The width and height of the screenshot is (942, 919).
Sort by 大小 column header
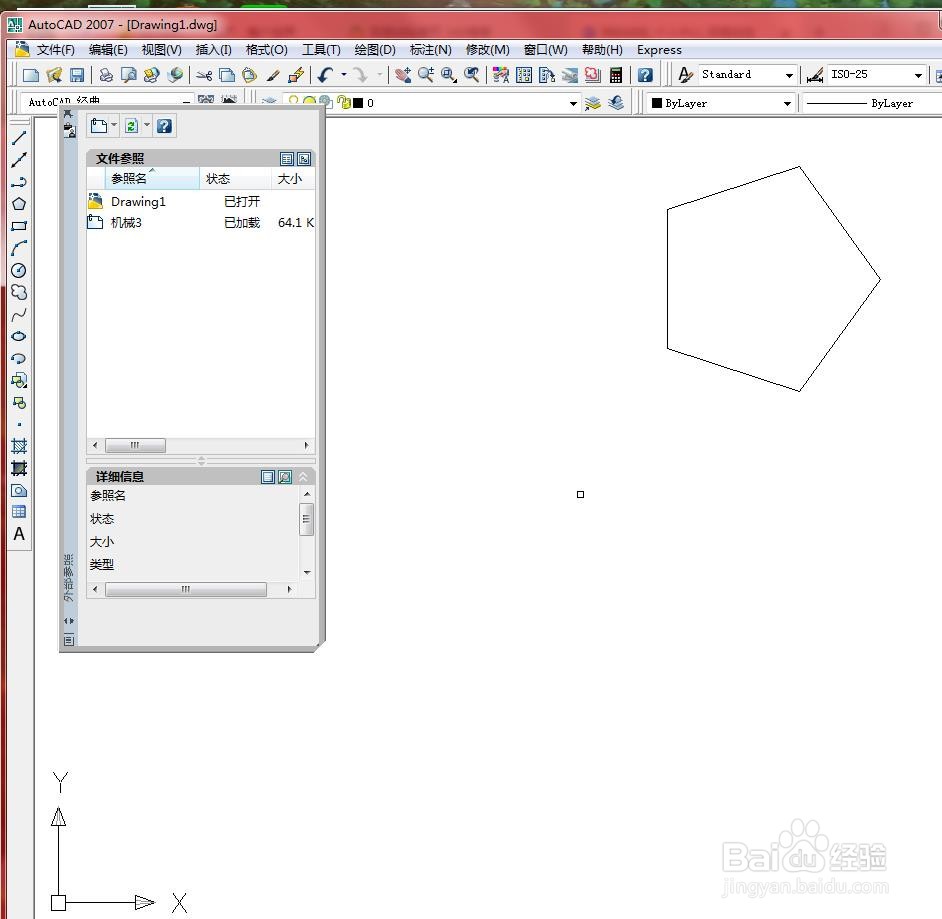tap(293, 178)
